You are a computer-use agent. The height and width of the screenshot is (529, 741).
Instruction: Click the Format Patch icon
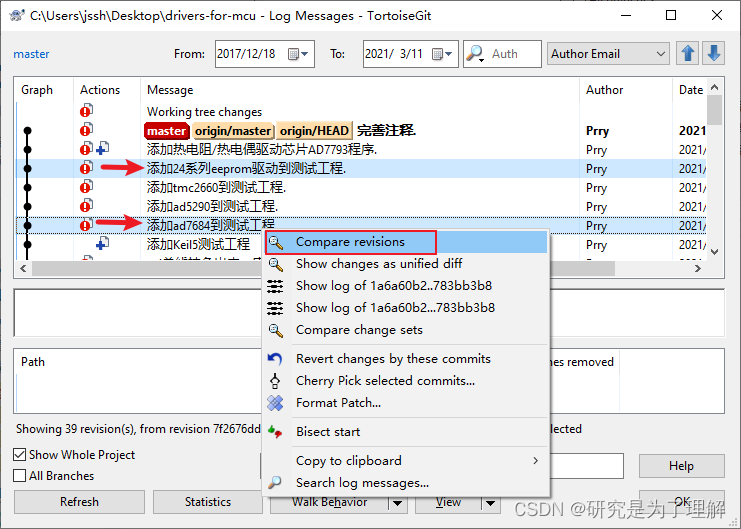(x=275, y=403)
